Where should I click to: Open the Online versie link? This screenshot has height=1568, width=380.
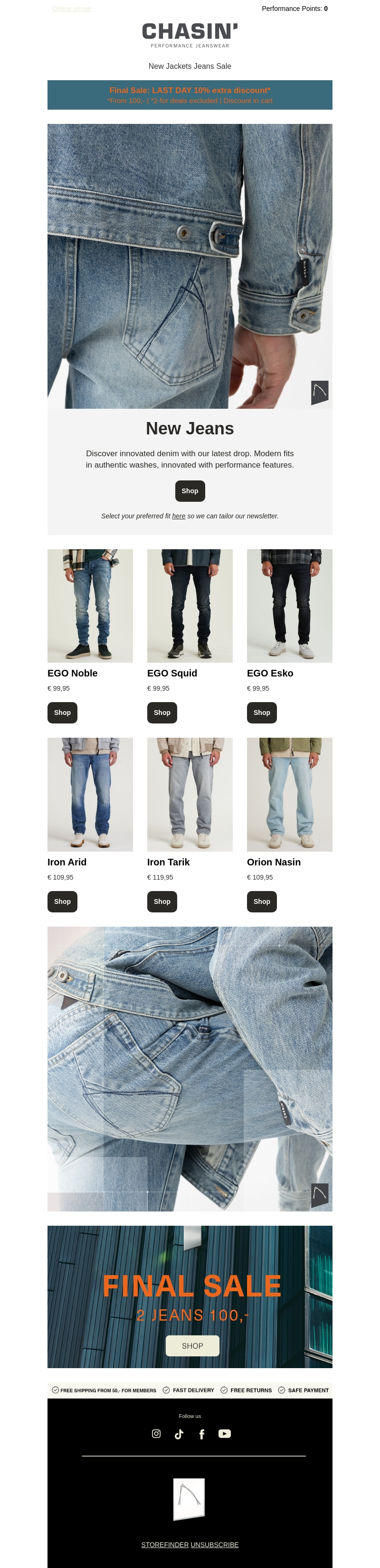pos(71,9)
